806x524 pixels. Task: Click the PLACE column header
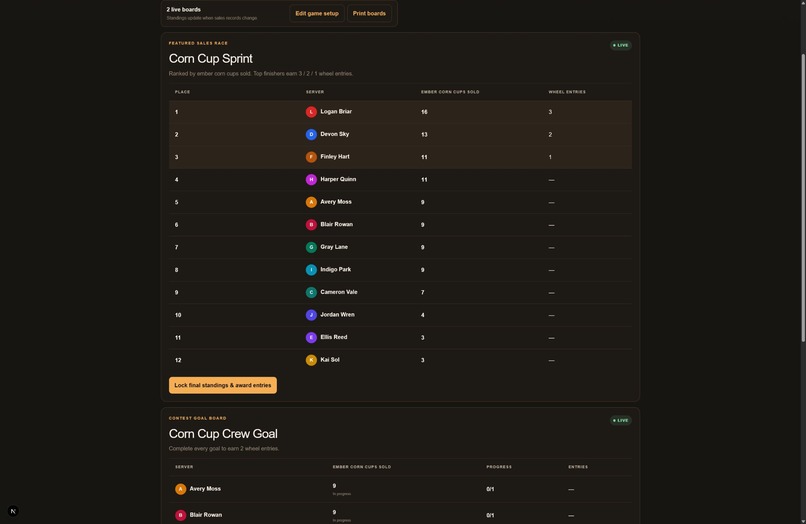[x=182, y=92]
